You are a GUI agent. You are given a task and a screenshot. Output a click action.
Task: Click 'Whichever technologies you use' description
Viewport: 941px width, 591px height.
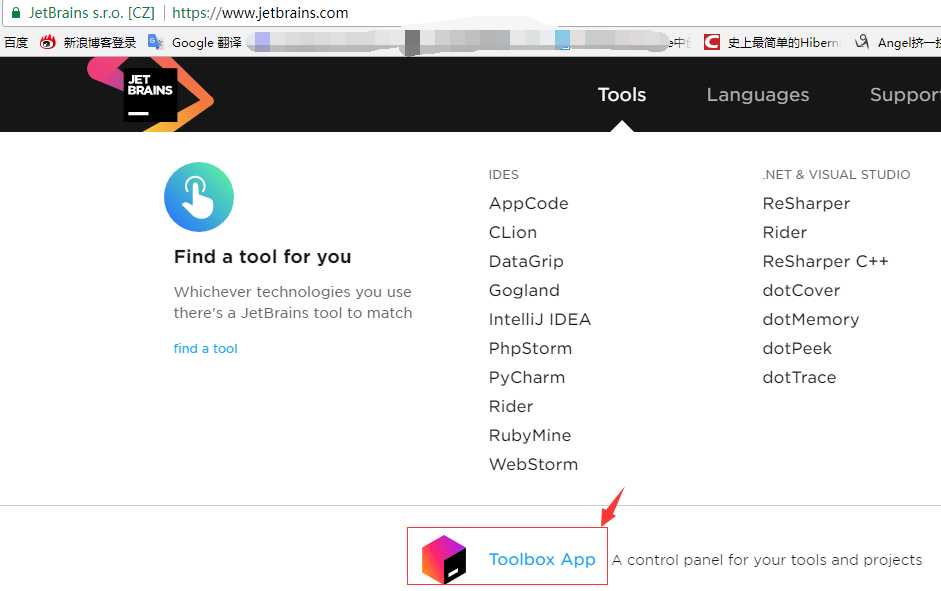pyautogui.click(x=293, y=302)
